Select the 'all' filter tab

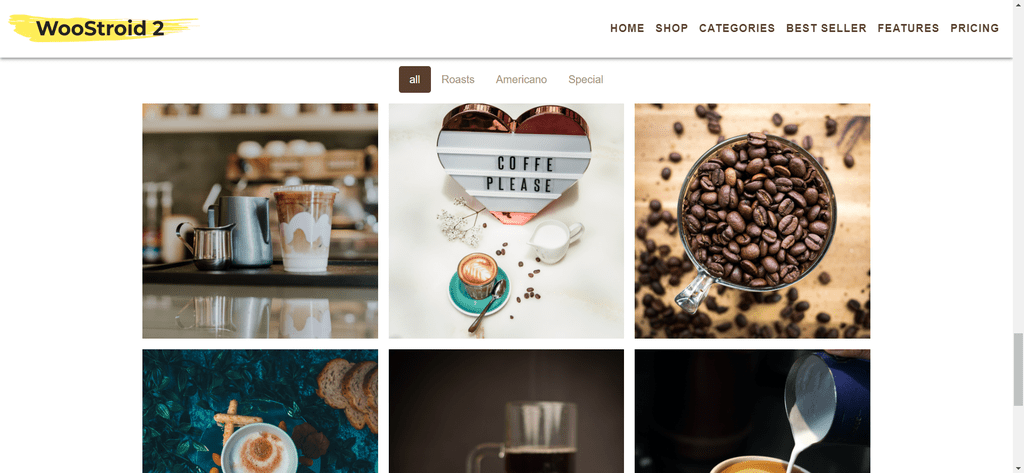pyautogui.click(x=415, y=79)
